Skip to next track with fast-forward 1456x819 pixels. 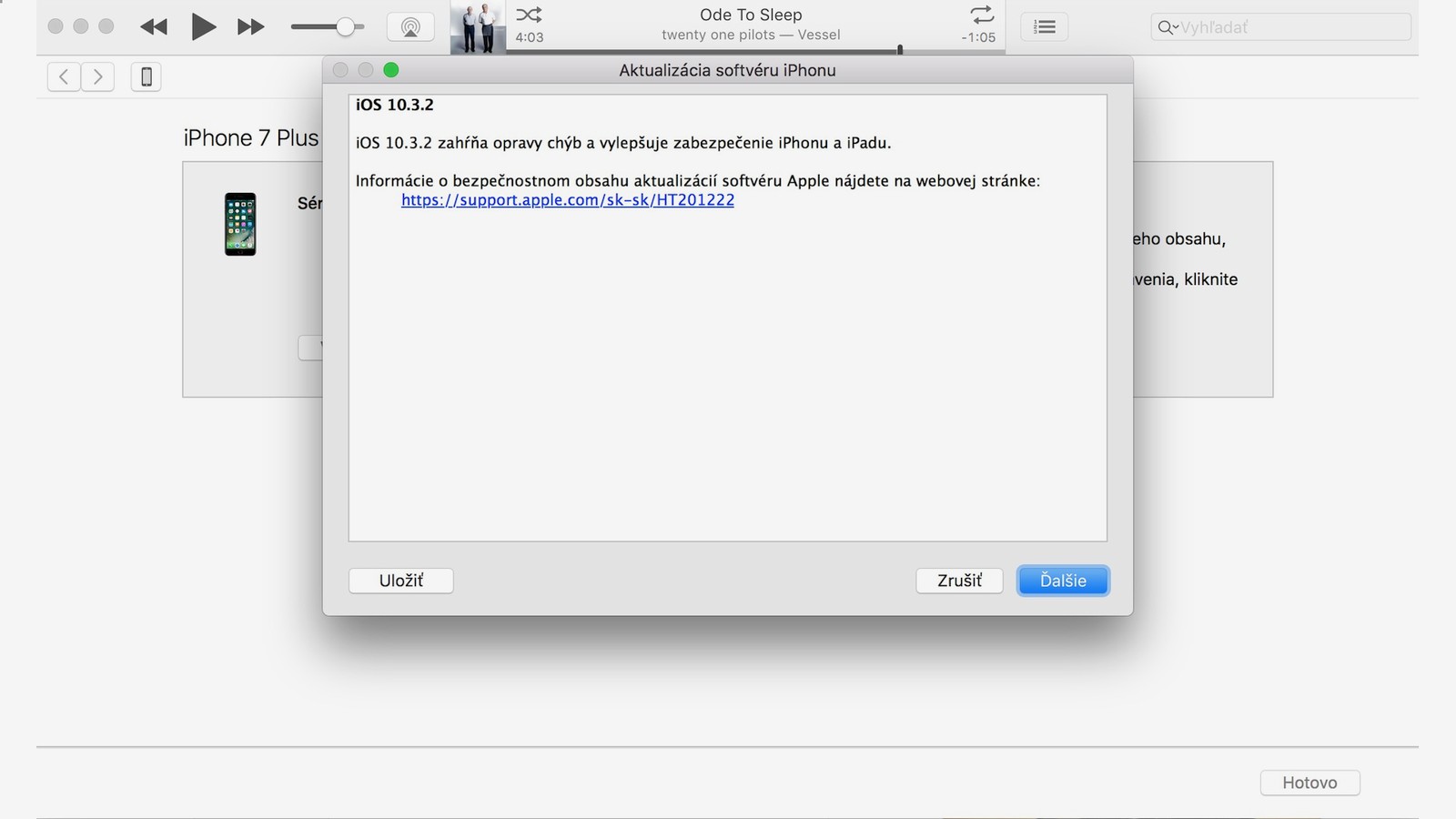[250, 27]
